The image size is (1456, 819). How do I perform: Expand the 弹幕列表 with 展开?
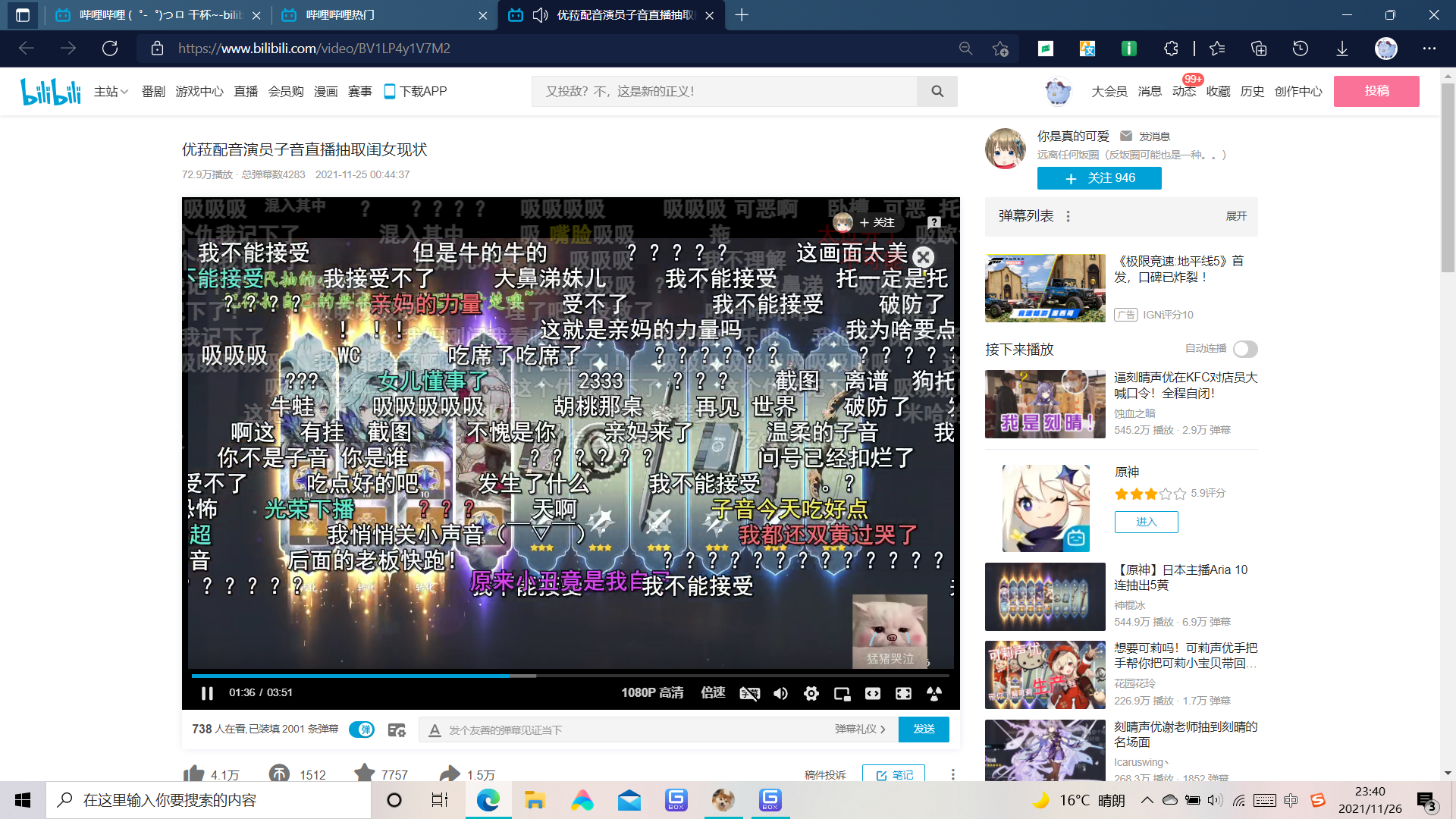(x=1236, y=216)
